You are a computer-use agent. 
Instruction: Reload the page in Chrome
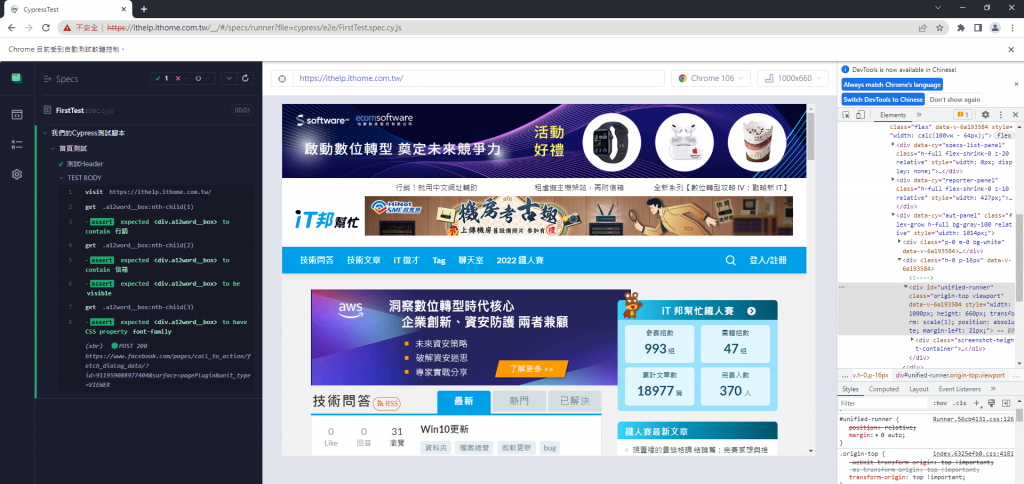point(46,27)
